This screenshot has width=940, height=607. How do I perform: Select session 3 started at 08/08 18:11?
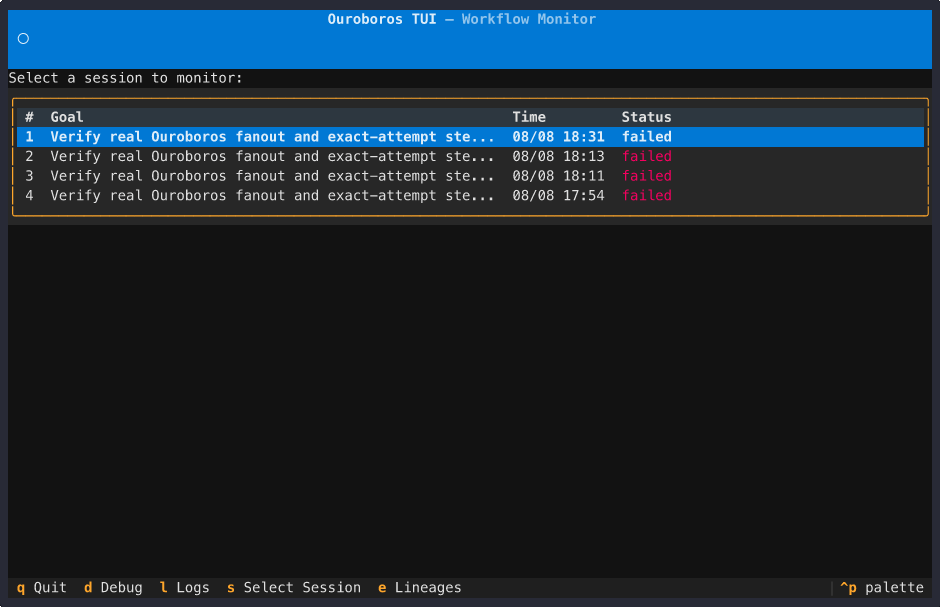(x=470, y=176)
